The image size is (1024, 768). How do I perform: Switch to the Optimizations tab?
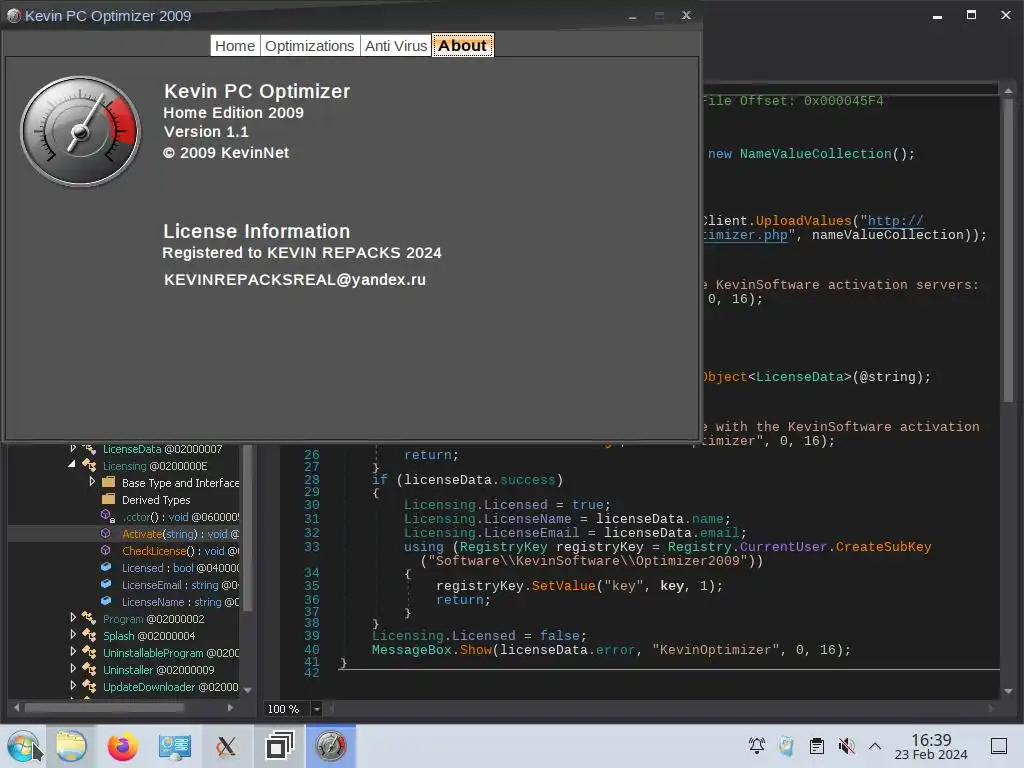point(310,46)
